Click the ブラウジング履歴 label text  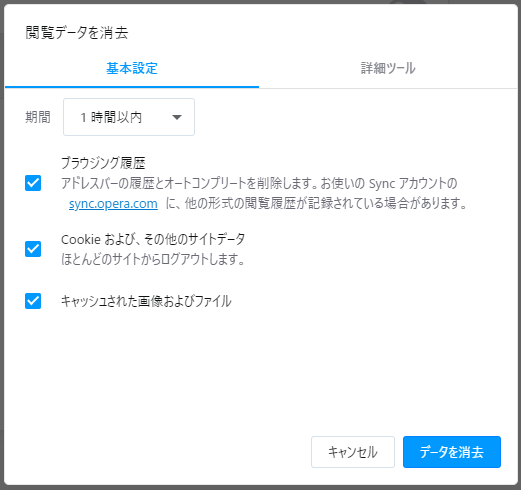(x=103, y=163)
